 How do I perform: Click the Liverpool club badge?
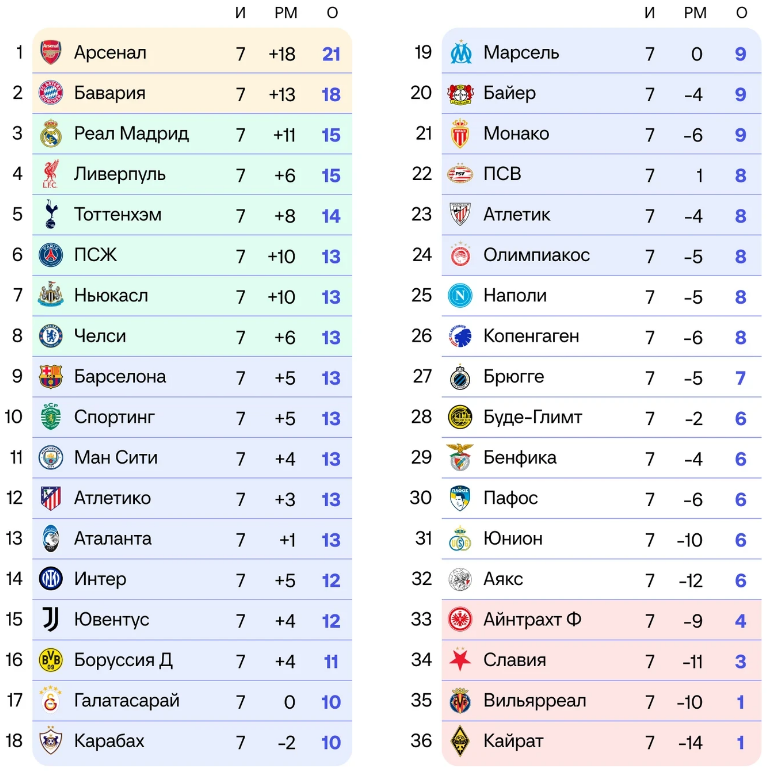(x=50, y=174)
